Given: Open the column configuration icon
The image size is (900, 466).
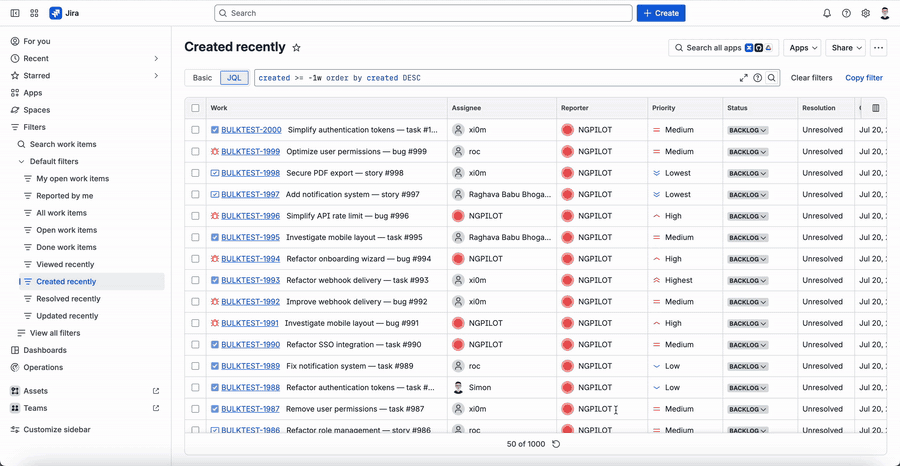Looking at the screenshot, I should pos(875,108).
